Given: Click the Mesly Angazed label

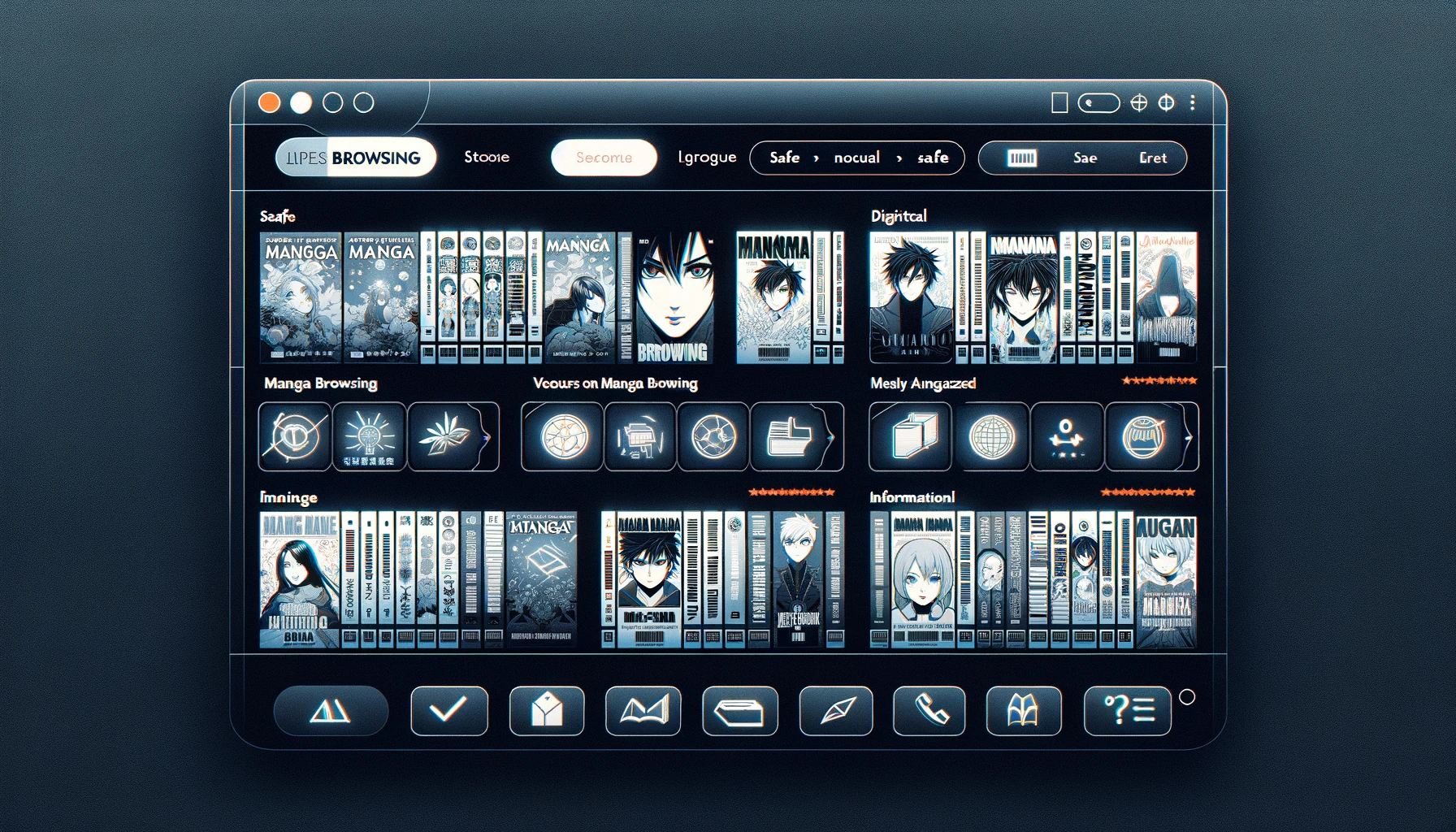Looking at the screenshot, I should (923, 383).
